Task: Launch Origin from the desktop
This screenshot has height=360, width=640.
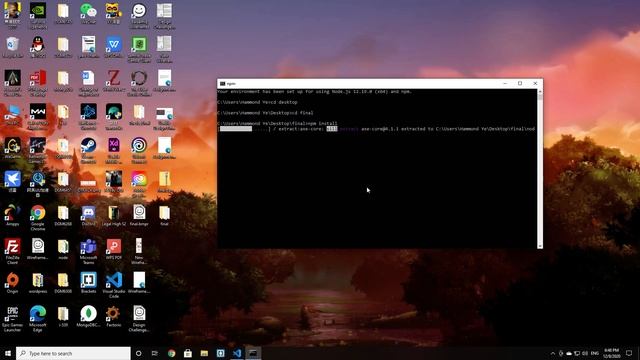Action: point(12,283)
